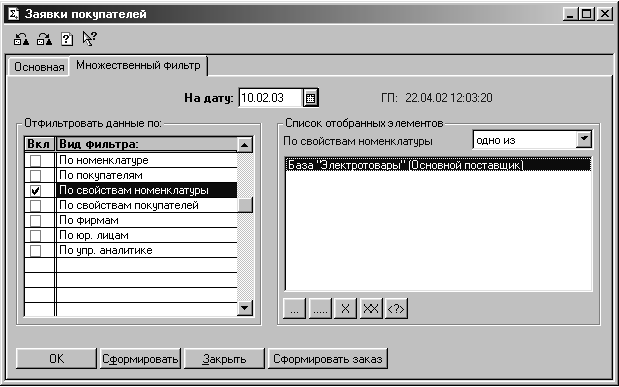Click the window title bar application icon
619x387 pixels.
pos(13,14)
